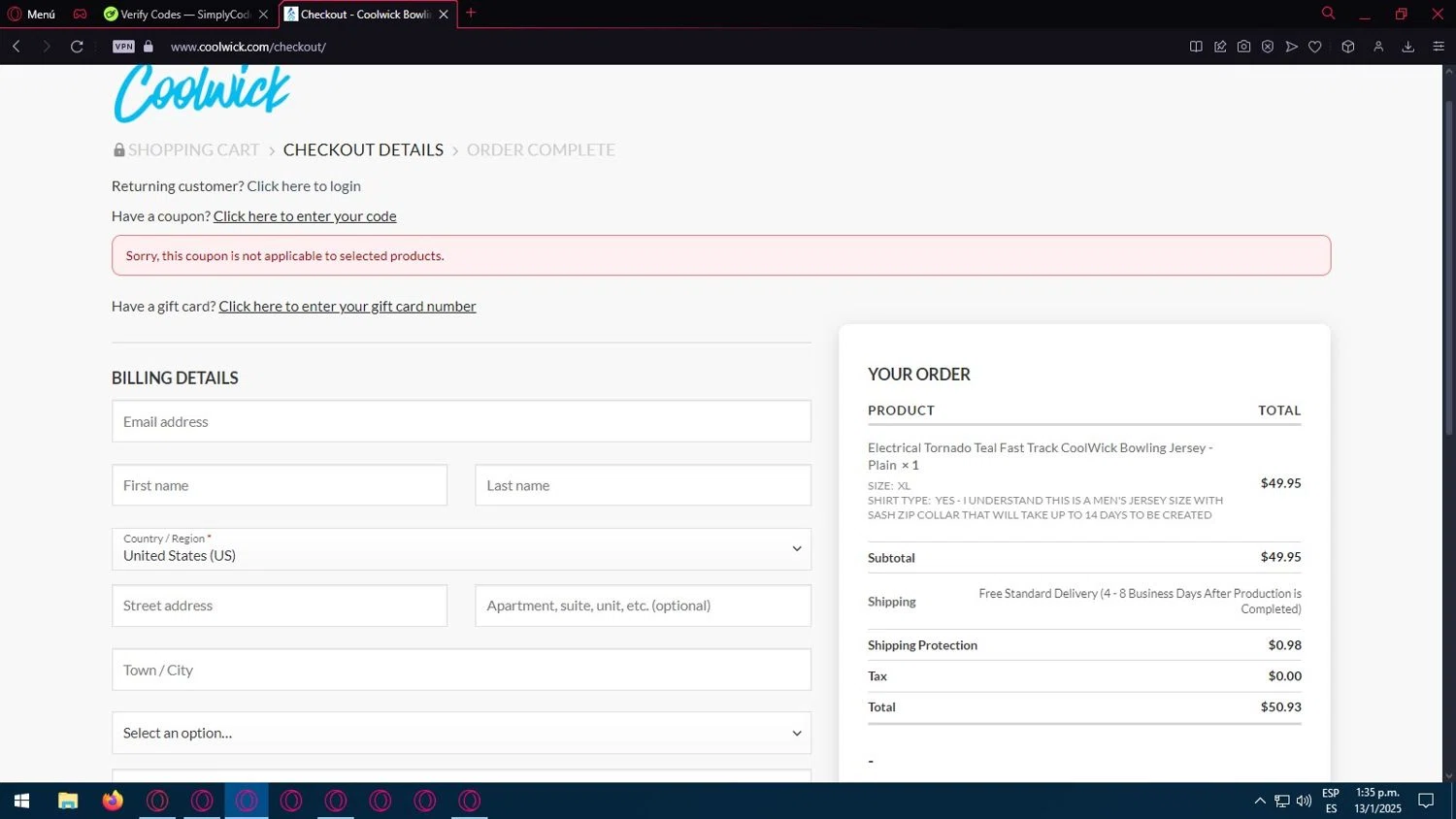Click here to enter gift card number
The width and height of the screenshot is (1456, 819).
point(347,307)
